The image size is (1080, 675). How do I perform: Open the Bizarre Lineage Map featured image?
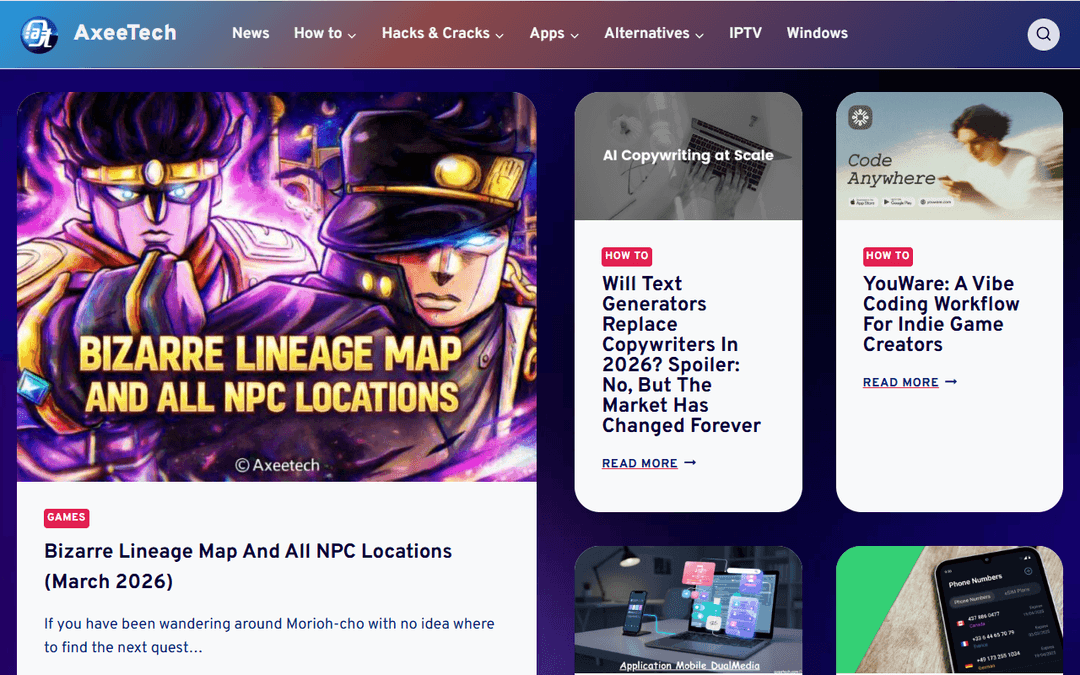277,287
